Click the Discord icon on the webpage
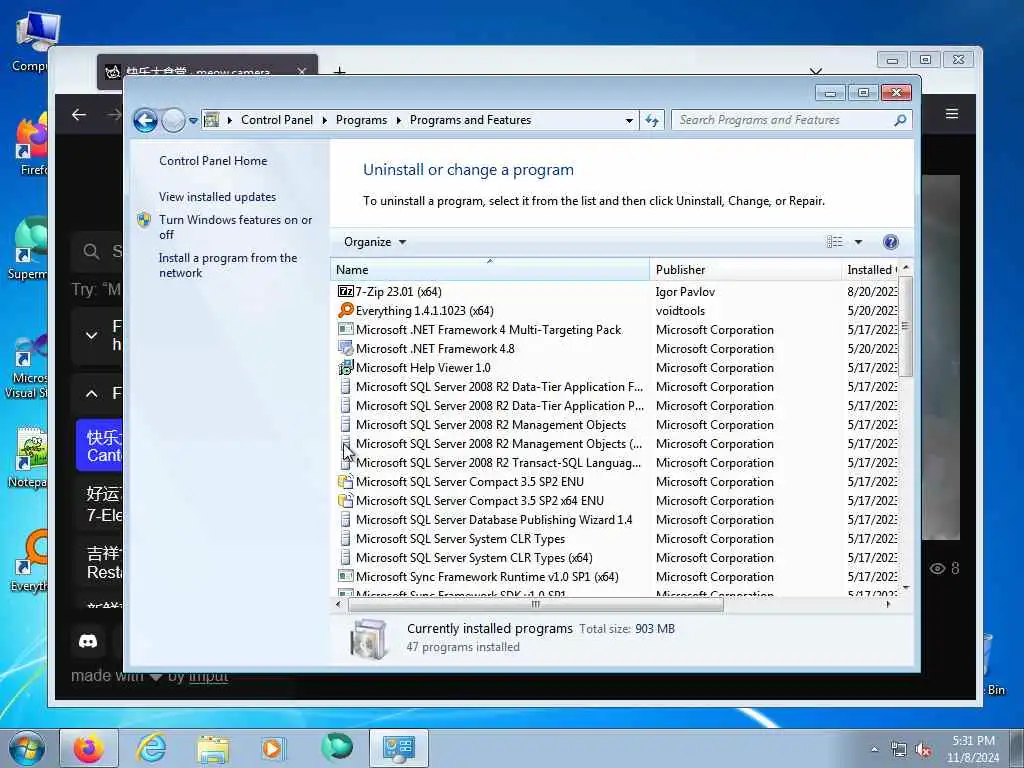Screen dimensions: 1024x768 point(88,641)
